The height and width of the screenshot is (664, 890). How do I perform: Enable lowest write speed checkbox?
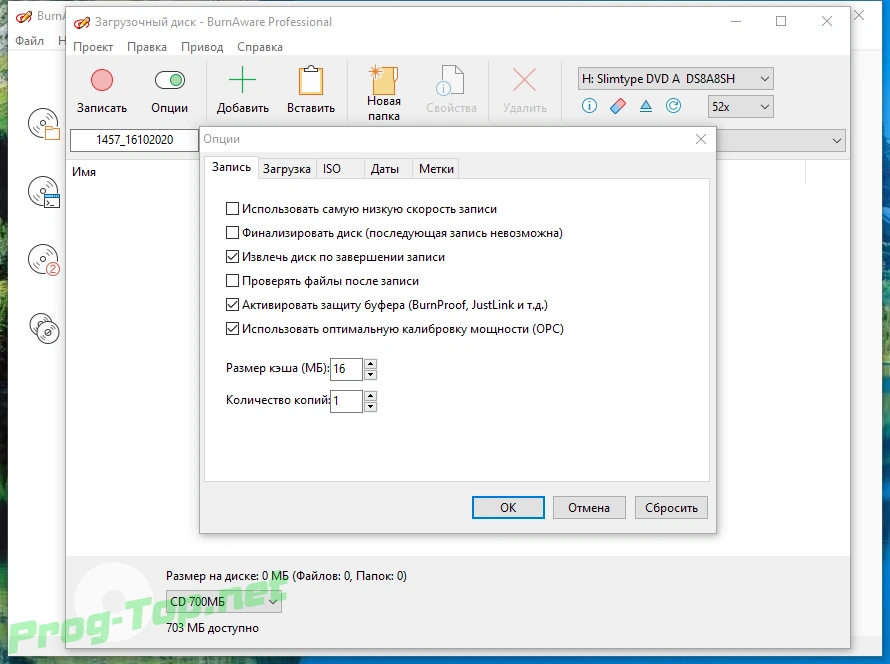click(x=232, y=209)
